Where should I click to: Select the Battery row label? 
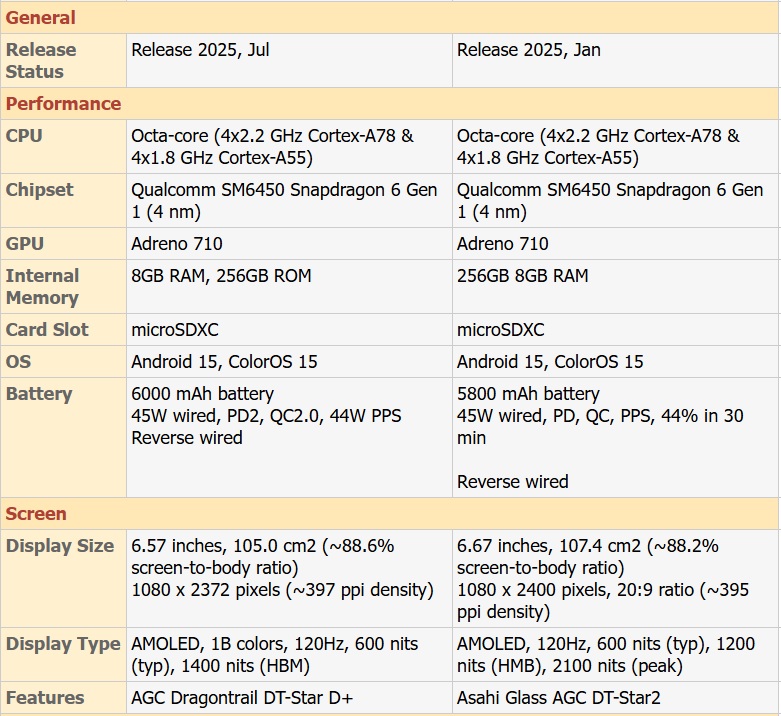pyautogui.click(x=64, y=437)
